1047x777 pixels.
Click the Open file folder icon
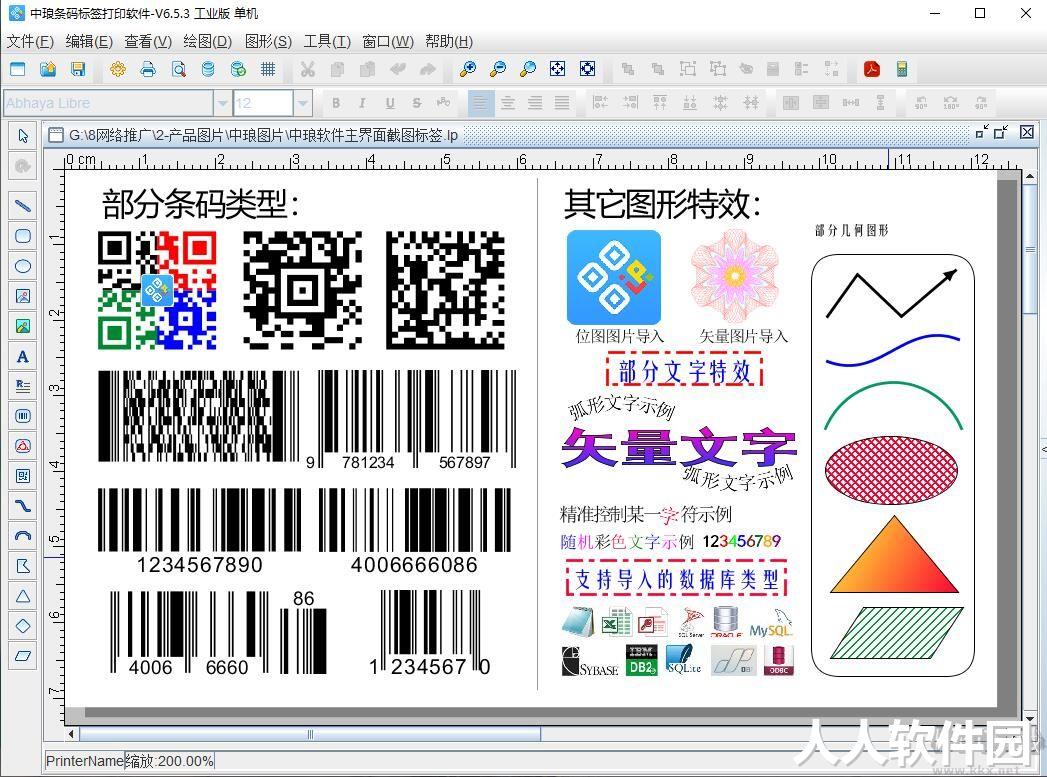coord(48,69)
